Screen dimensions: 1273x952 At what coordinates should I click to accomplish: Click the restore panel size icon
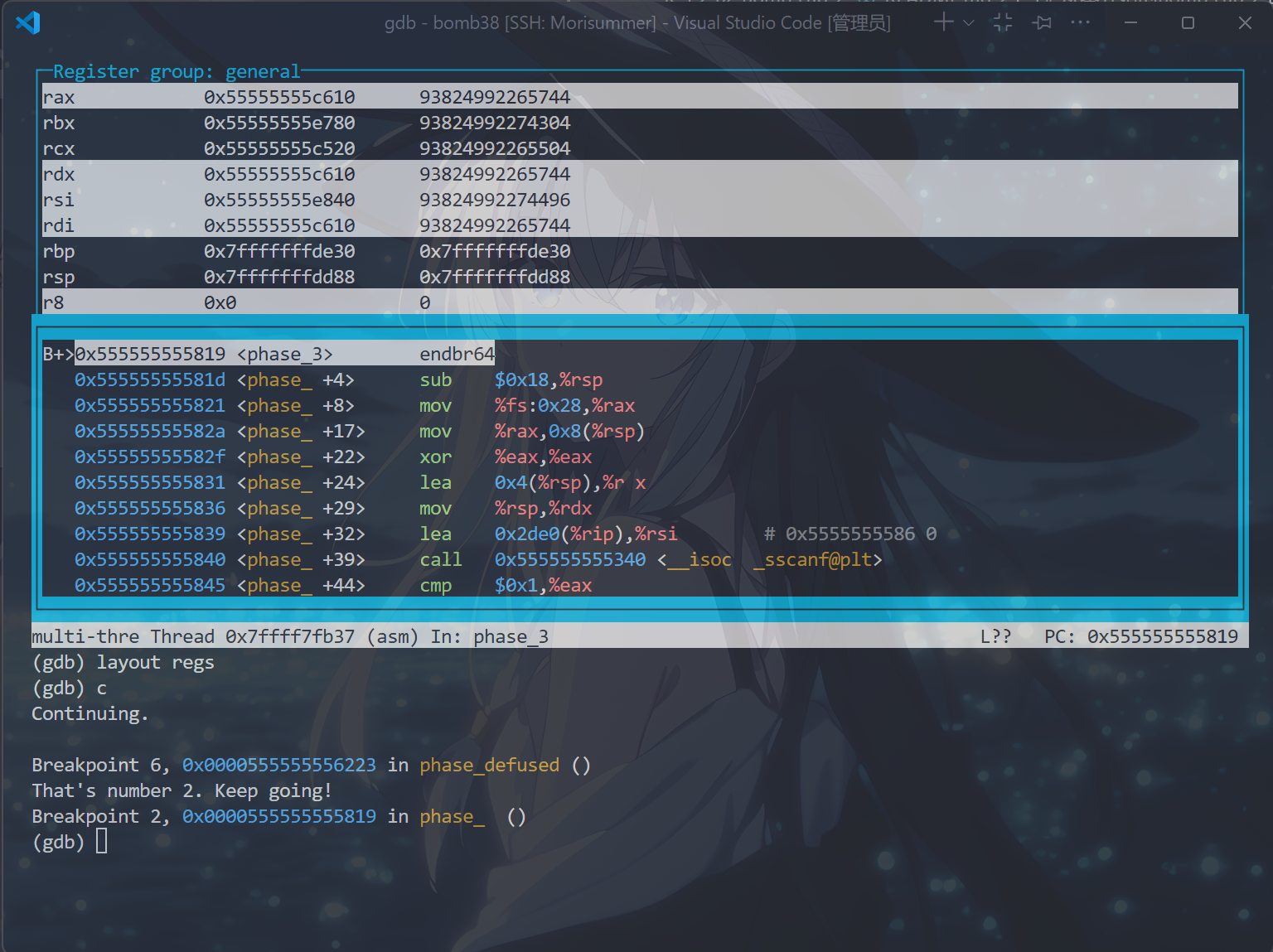(1003, 22)
